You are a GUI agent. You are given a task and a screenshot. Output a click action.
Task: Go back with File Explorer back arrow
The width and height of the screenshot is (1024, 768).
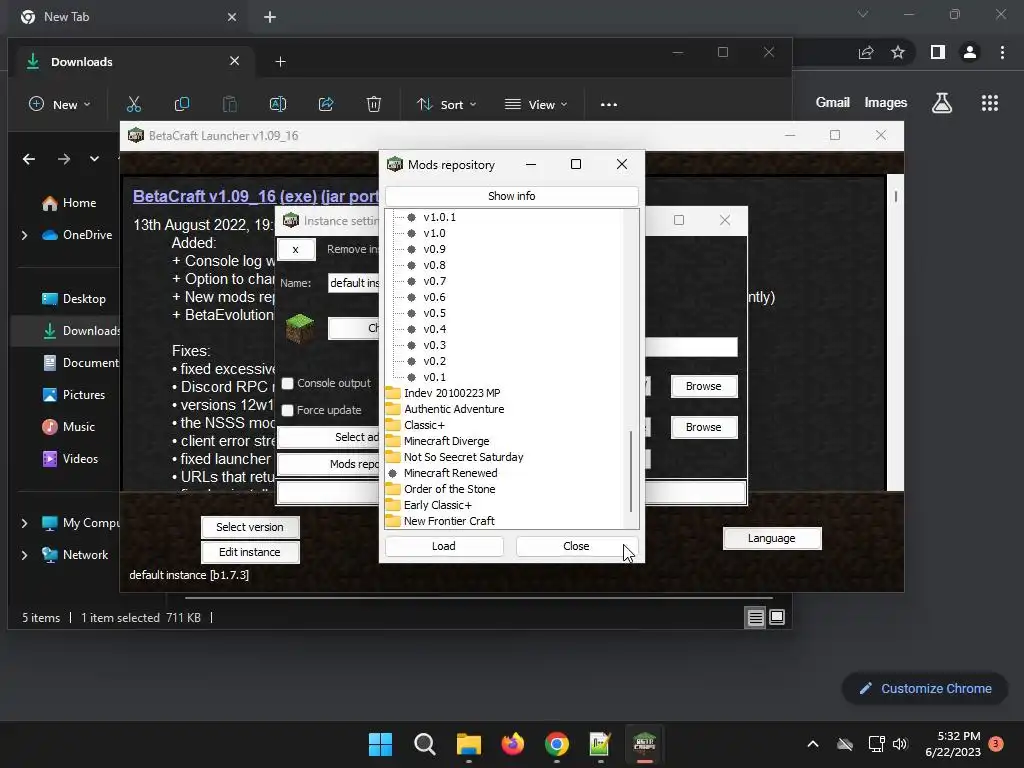29,159
